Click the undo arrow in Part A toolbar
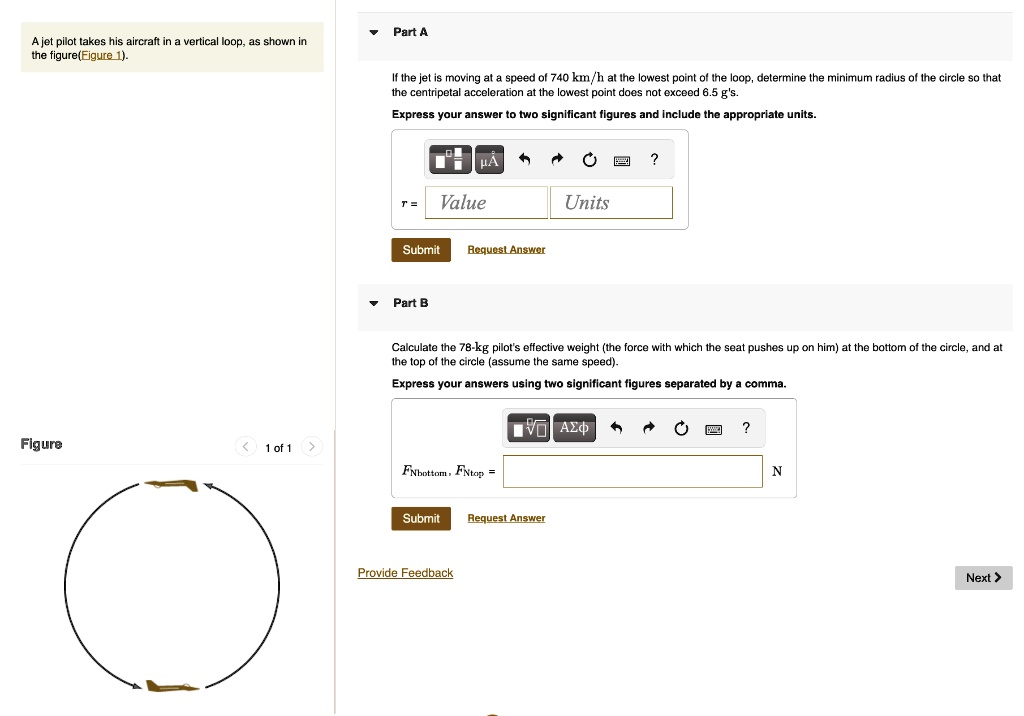The width and height of the screenshot is (1024, 716). click(523, 159)
